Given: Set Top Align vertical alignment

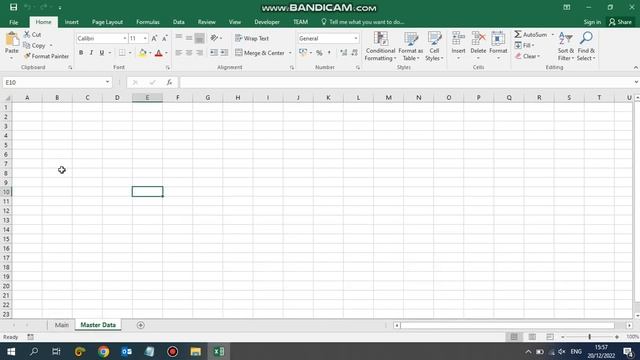Looking at the screenshot, I should 179,38.
